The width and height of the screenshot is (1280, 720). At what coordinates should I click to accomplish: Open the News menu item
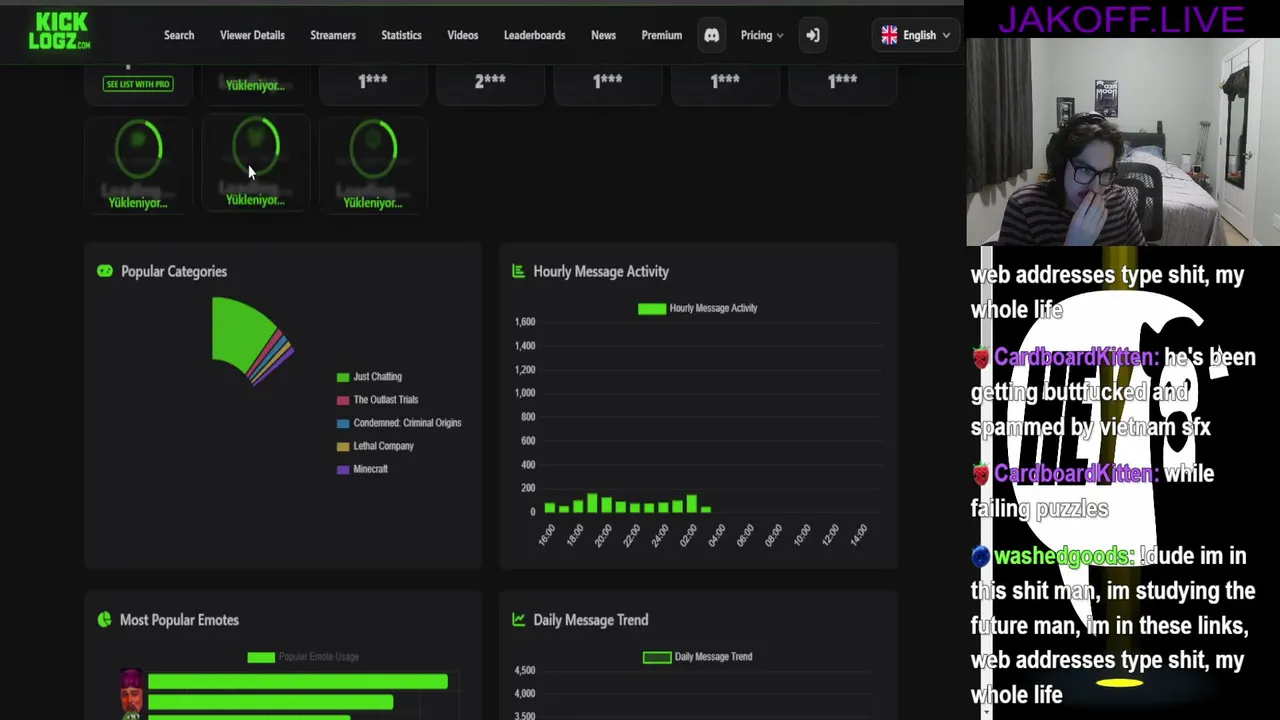[603, 35]
